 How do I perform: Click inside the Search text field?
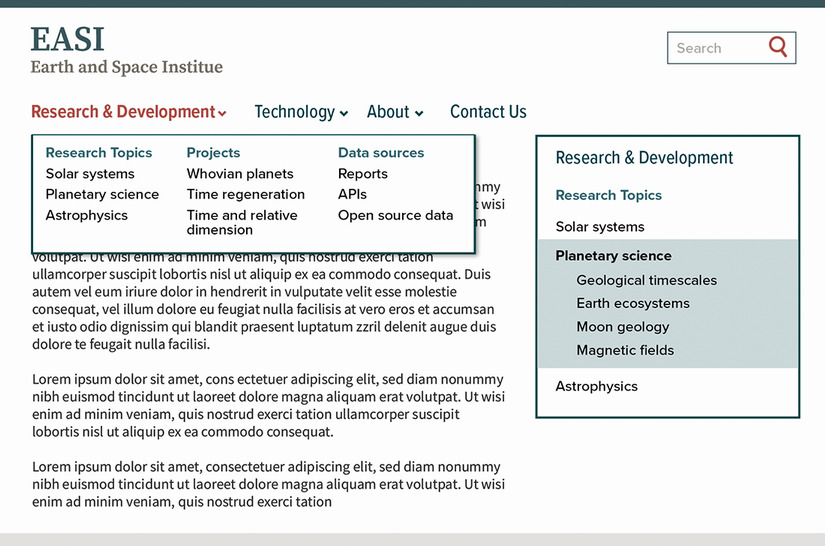point(715,48)
